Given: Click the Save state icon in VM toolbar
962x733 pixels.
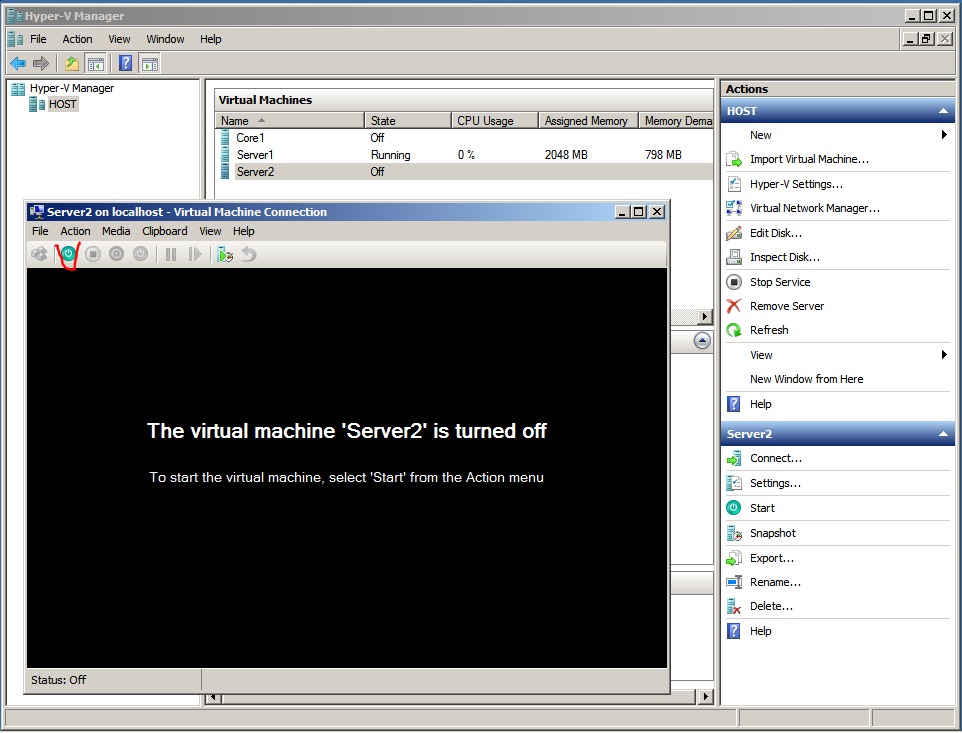Looking at the screenshot, I should 140,254.
